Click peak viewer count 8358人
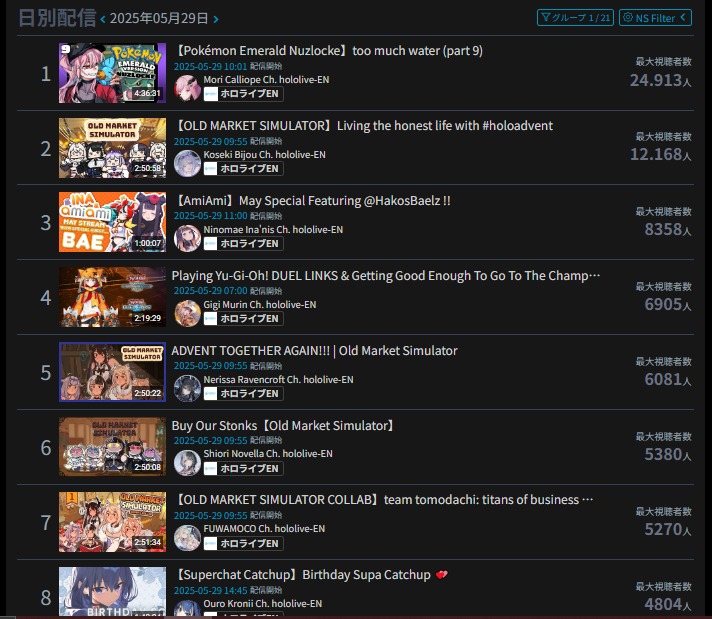 tap(668, 229)
